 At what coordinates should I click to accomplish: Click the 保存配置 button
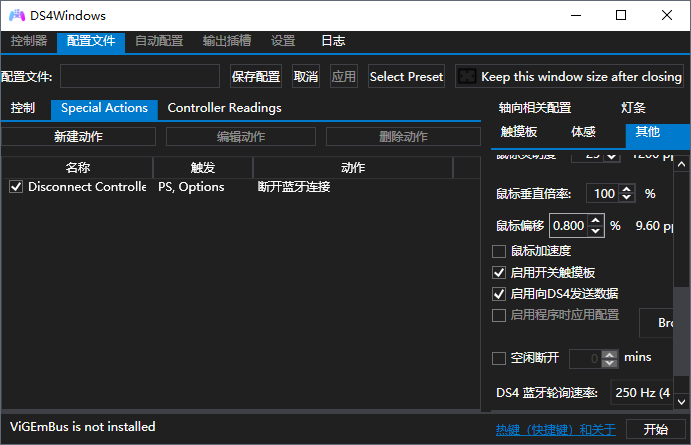(256, 76)
